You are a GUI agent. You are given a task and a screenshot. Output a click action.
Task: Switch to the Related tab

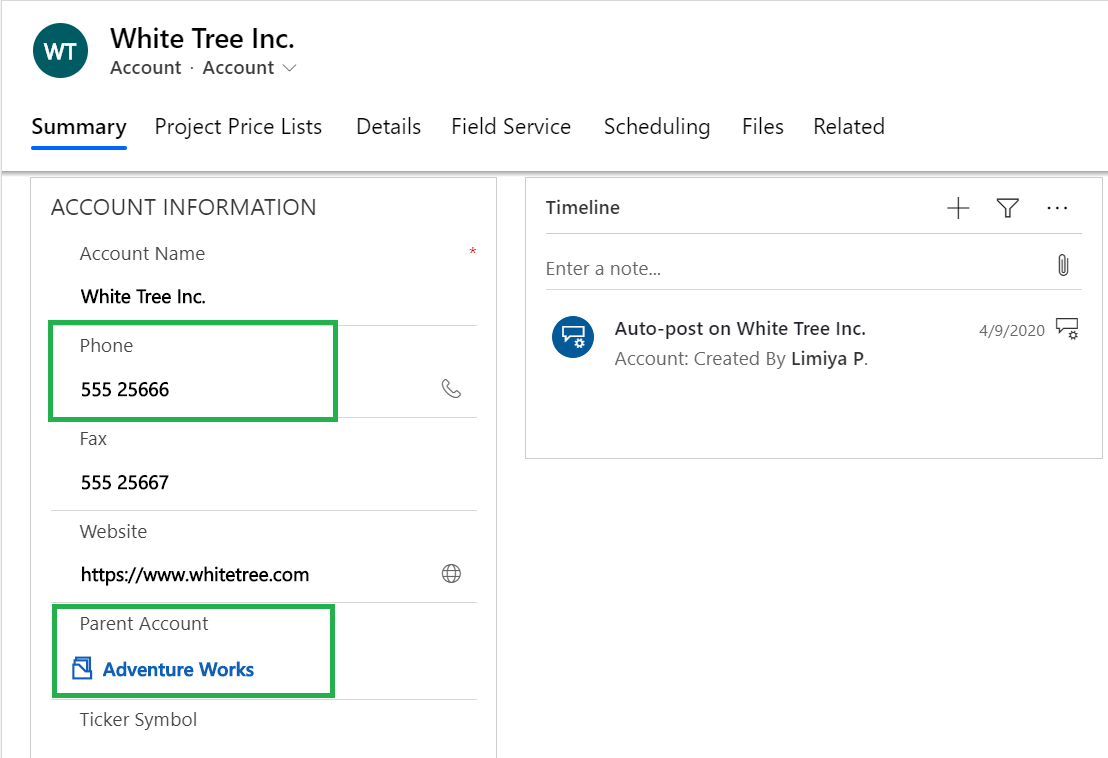coord(848,127)
